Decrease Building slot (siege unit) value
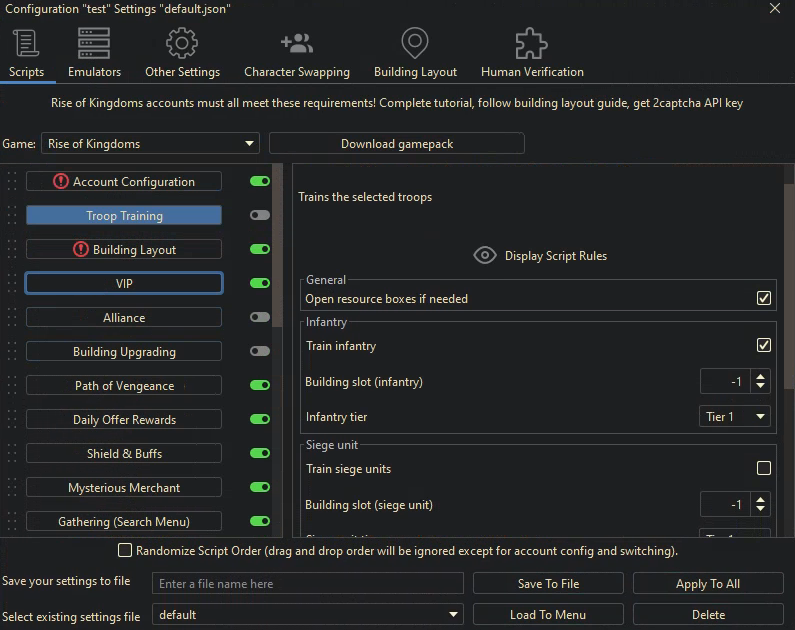 761,509
